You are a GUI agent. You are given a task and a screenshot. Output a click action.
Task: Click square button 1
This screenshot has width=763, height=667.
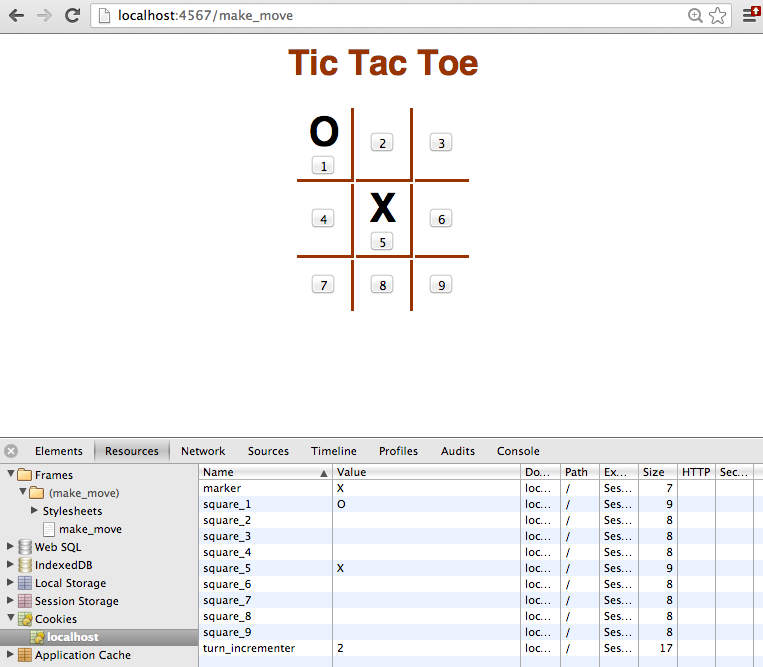coord(323,166)
